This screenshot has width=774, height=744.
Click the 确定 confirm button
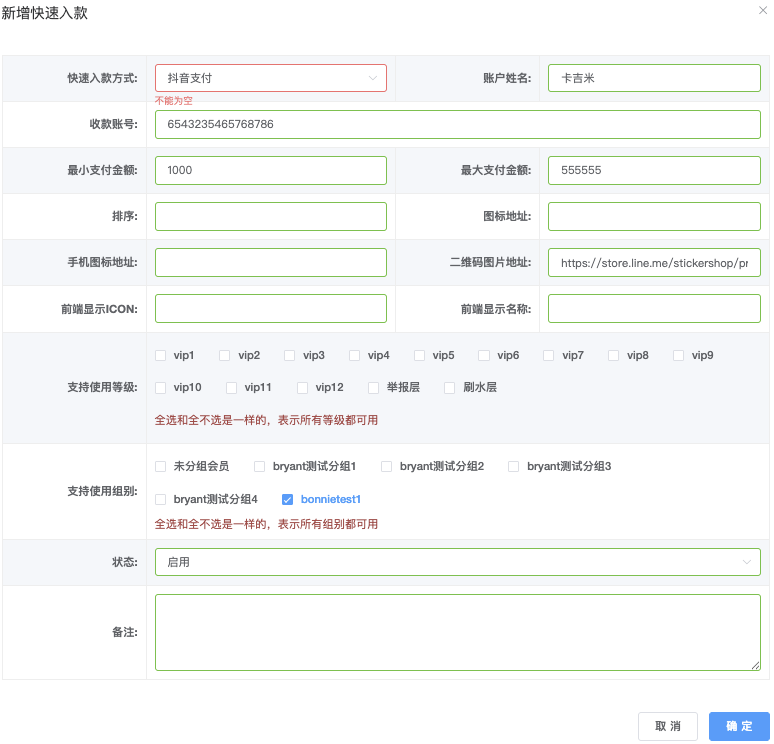[739, 726]
